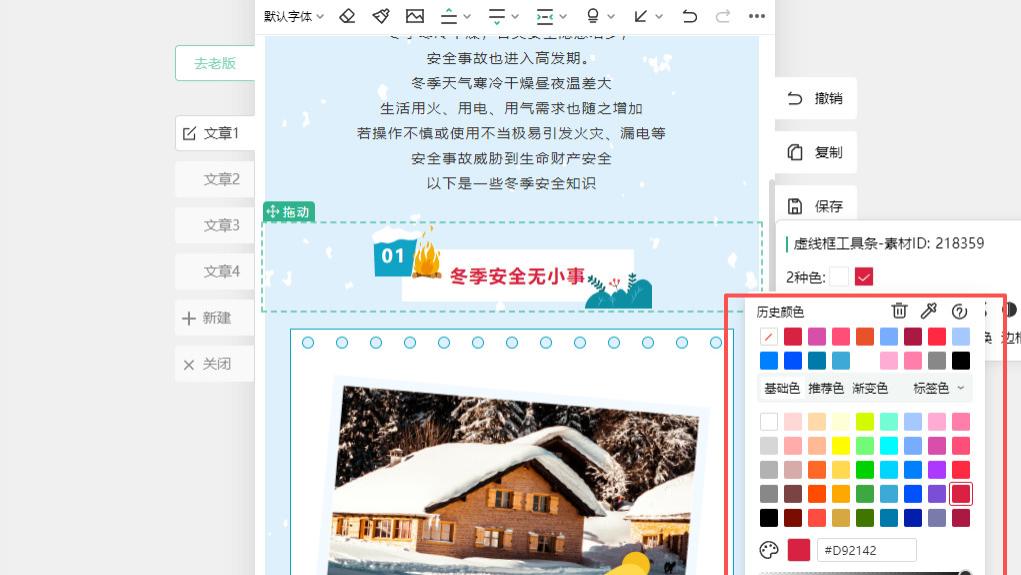Image resolution: width=1021 pixels, height=575 pixels.
Task: Pick the black swatch in history colors
Action: [960, 361]
